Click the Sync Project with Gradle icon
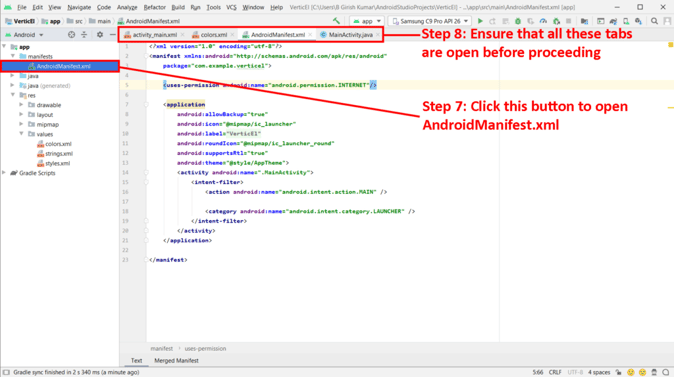This screenshot has height=377, width=674. tap(613, 21)
